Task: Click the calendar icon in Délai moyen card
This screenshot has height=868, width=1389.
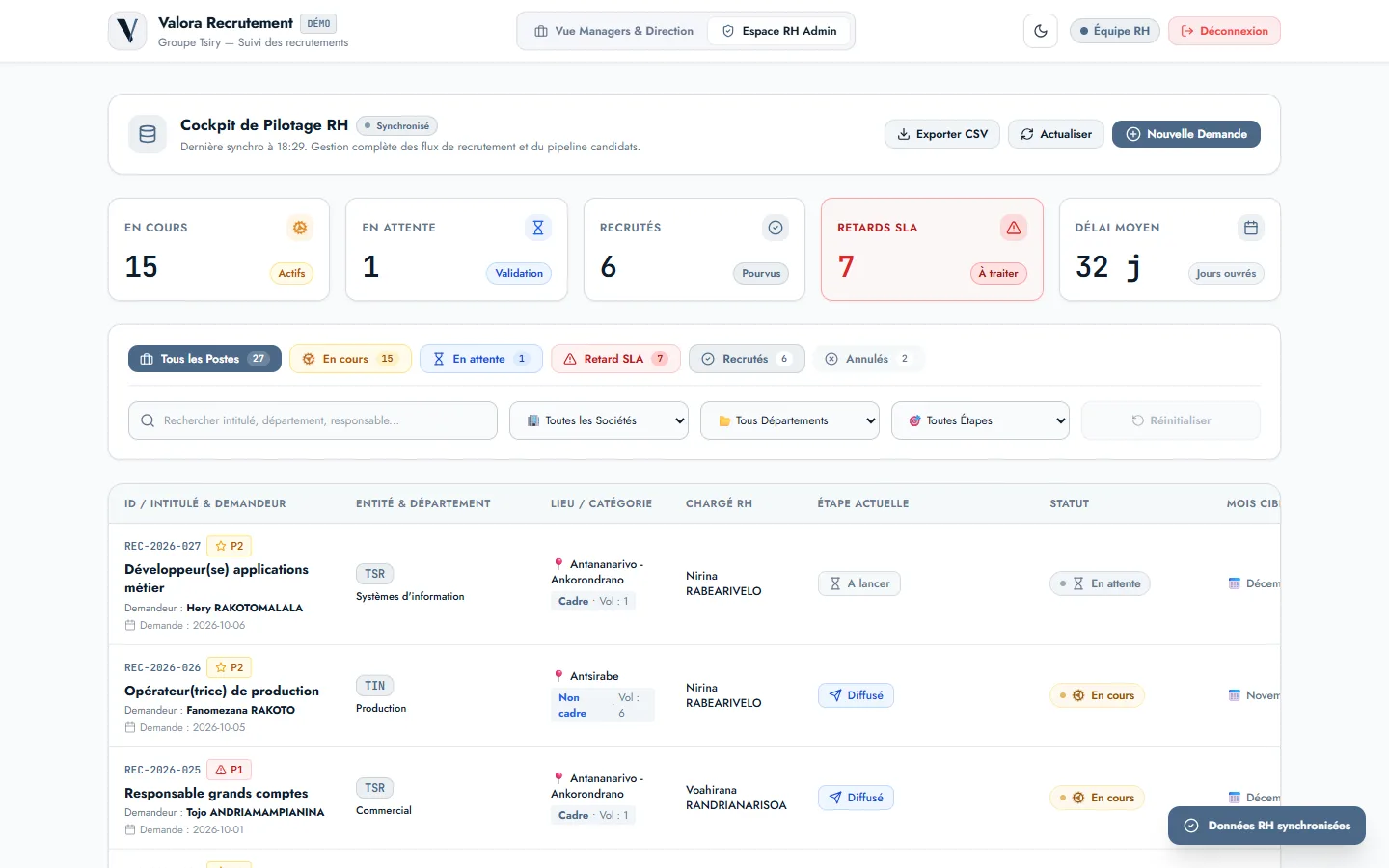Action: tap(1251, 228)
